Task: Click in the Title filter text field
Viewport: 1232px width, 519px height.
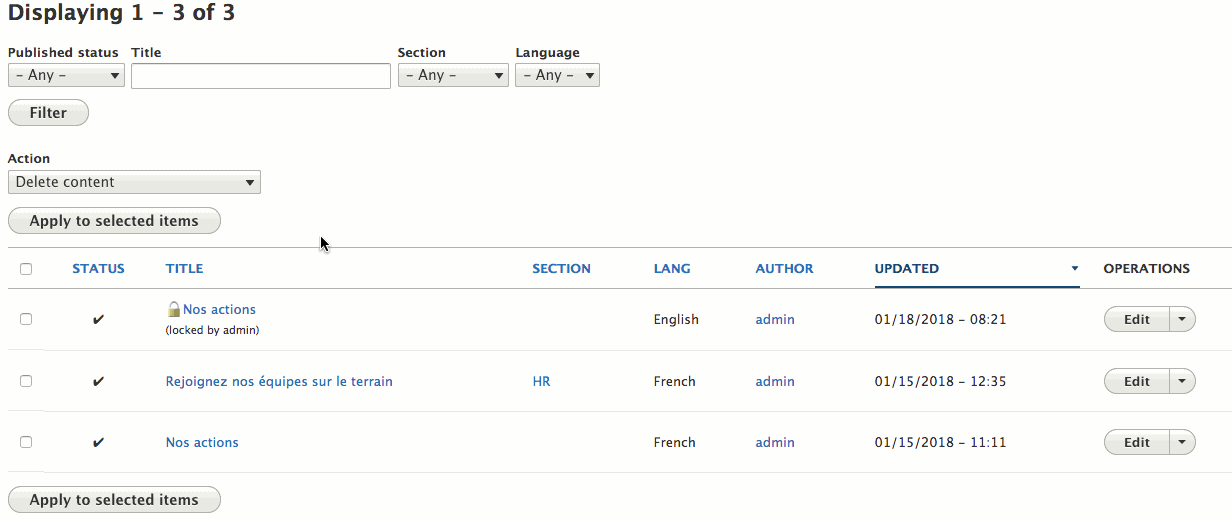Action: [x=261, y=76]
